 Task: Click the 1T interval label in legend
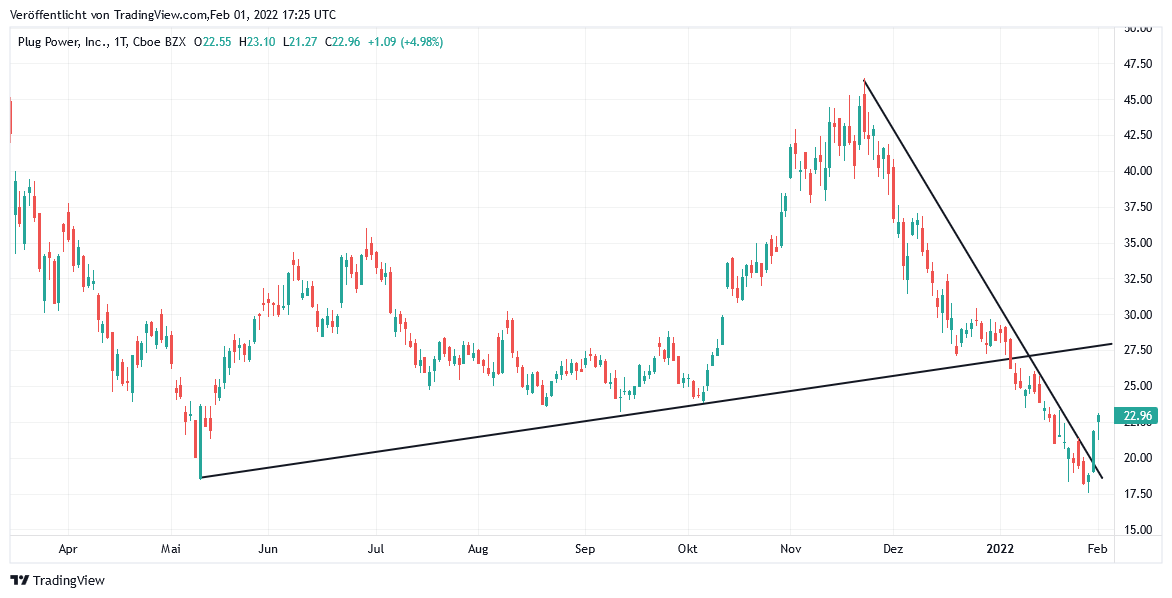click(122, 42)
